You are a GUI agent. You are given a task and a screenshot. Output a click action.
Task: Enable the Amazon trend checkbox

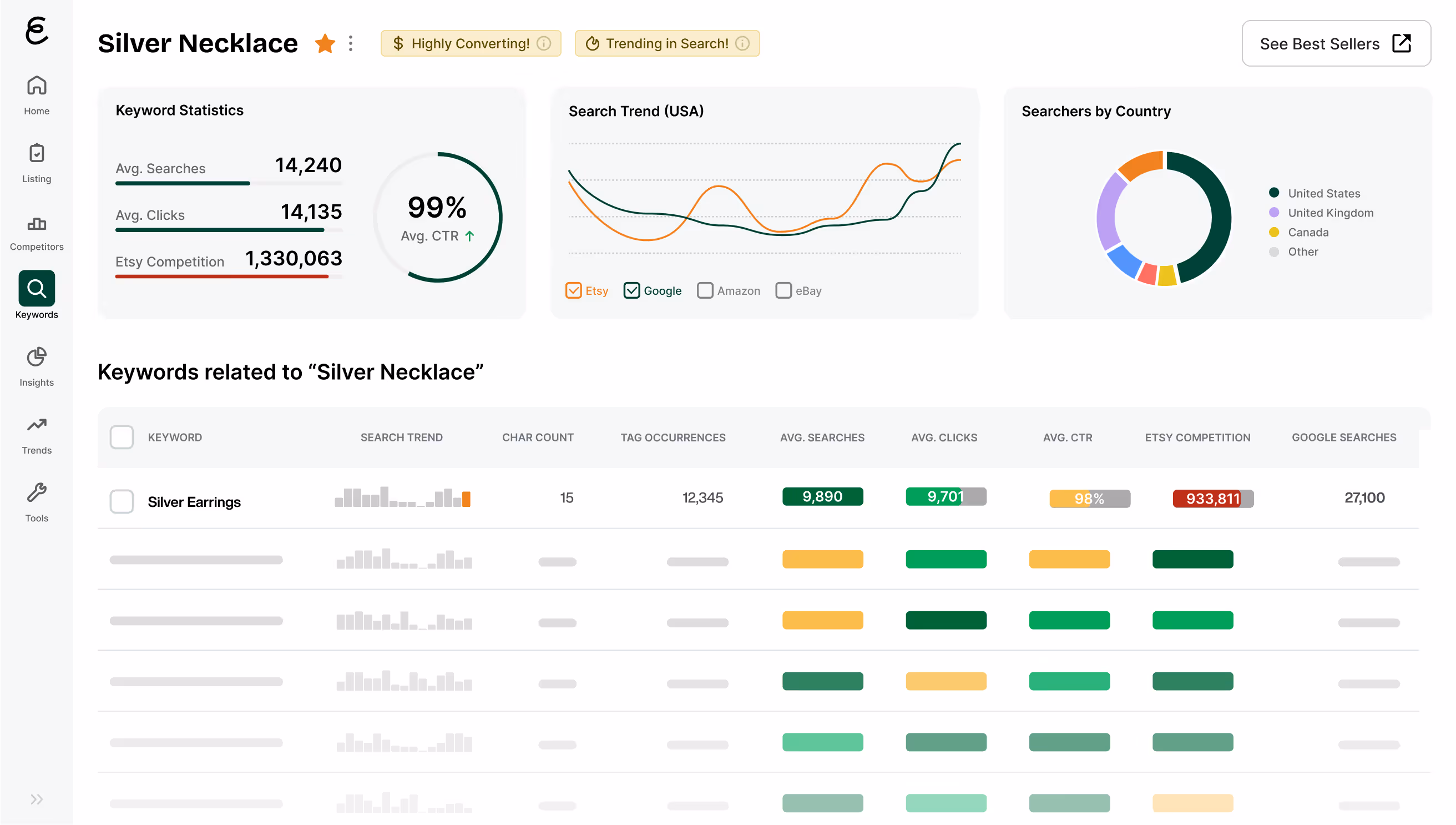(705, 291)
